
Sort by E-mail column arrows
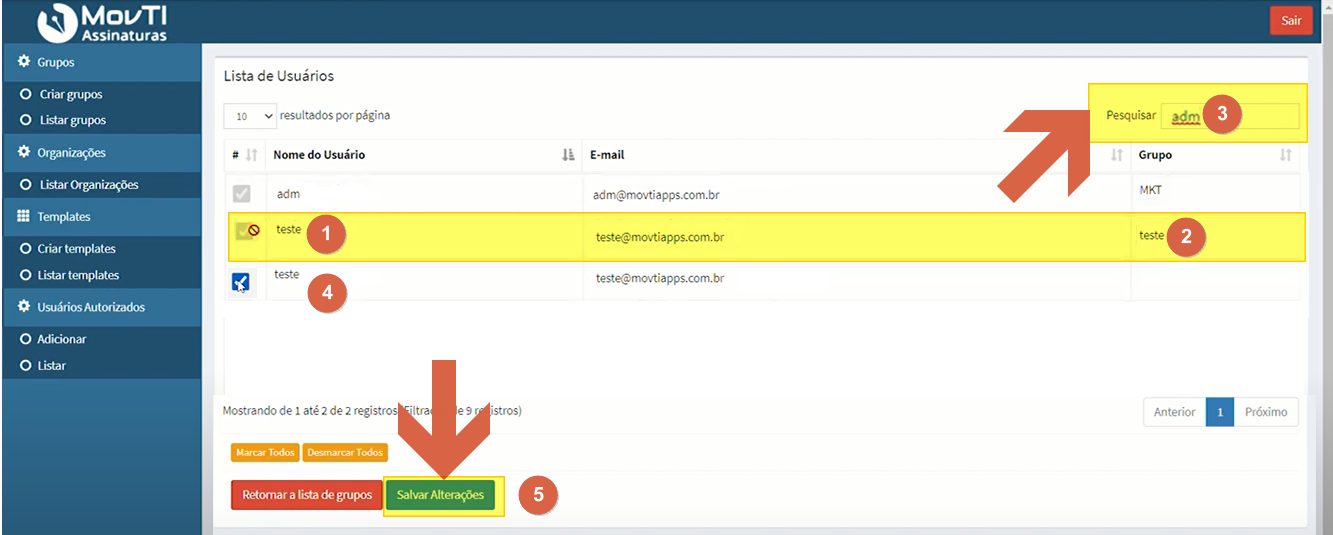click(1117, 155)
